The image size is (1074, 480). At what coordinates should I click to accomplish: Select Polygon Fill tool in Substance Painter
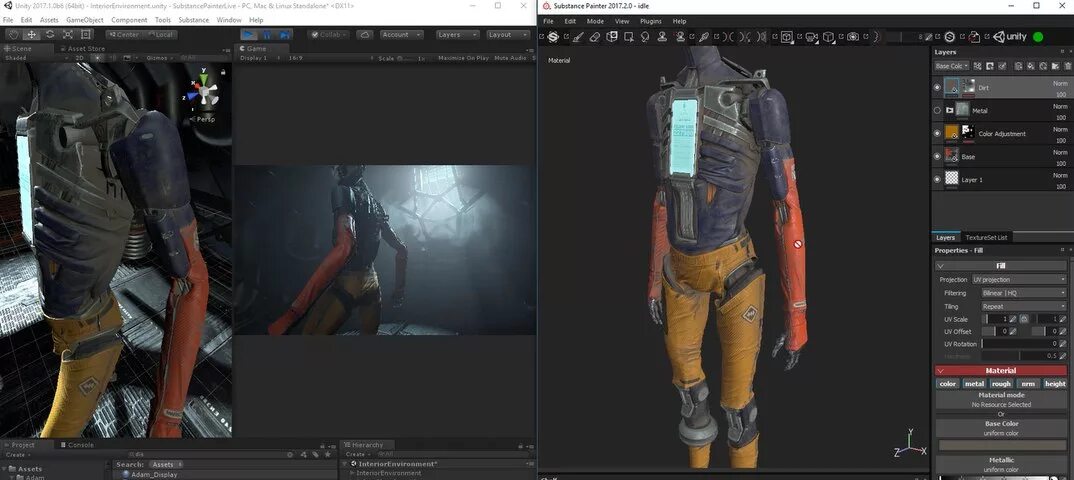629,37
